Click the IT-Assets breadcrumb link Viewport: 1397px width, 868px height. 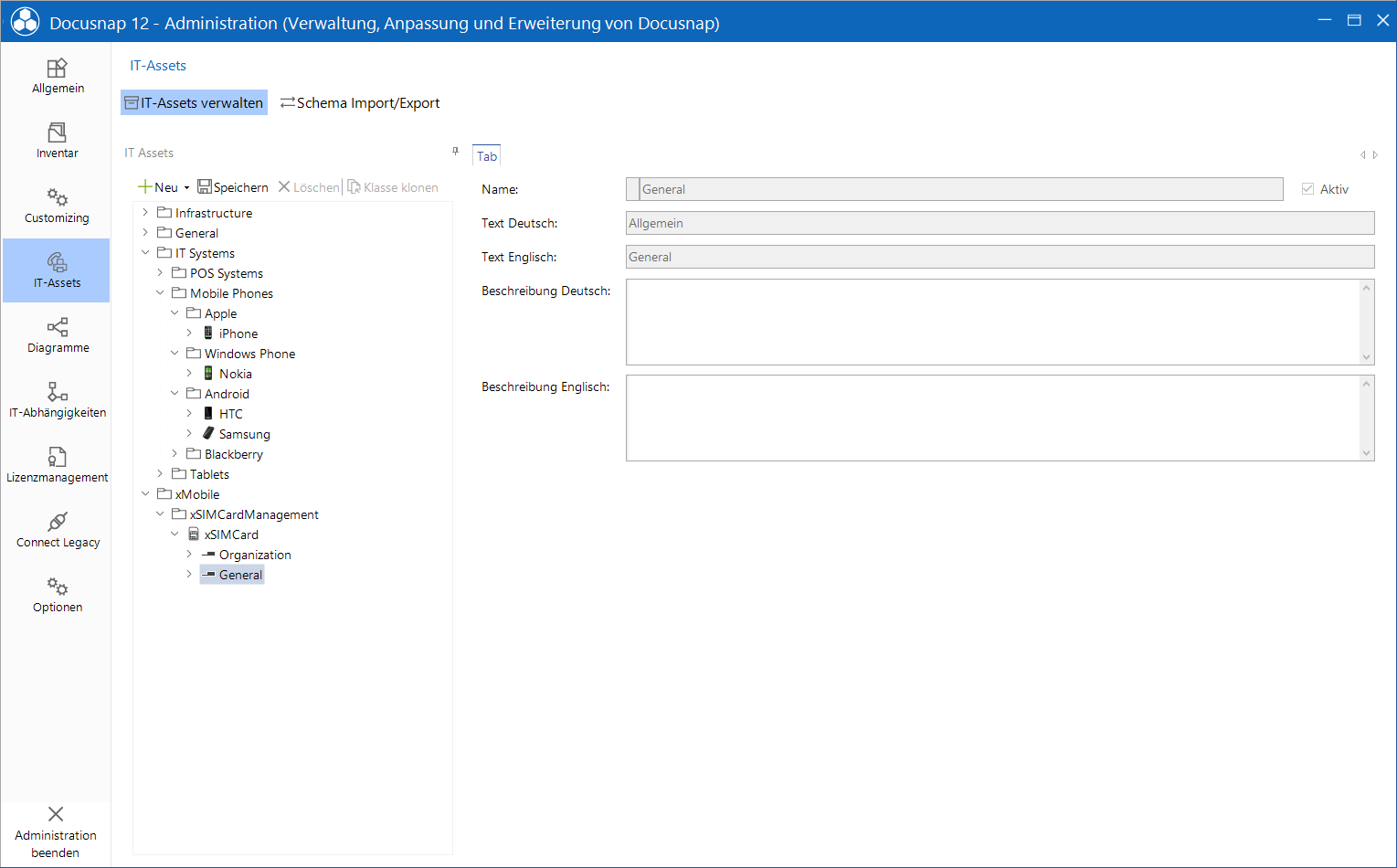point(158,66)
